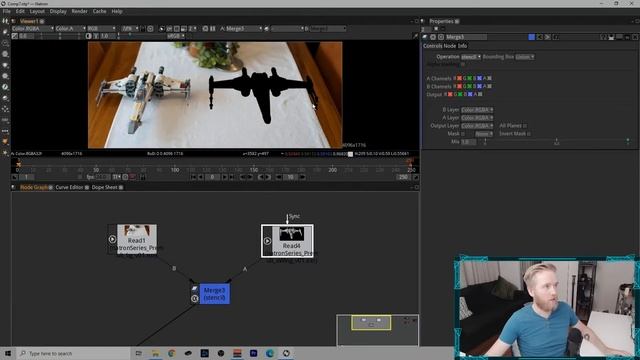Click the Mix slider track
The width and height of the screenshot is (640, 360).
pos(556,141)
